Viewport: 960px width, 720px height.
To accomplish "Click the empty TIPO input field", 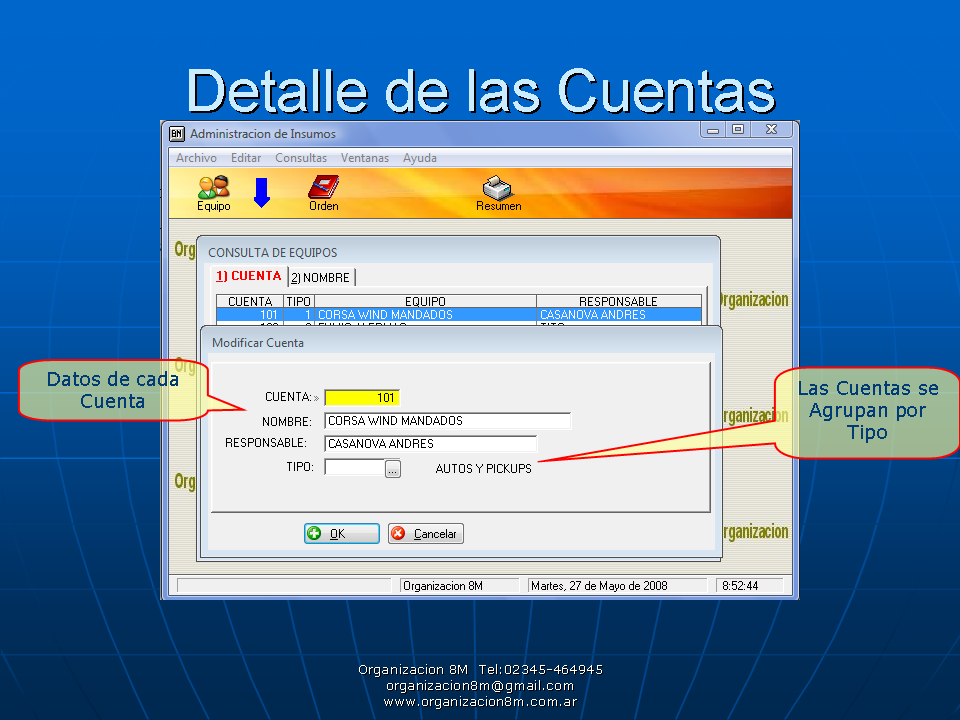I will click(354, 467).
